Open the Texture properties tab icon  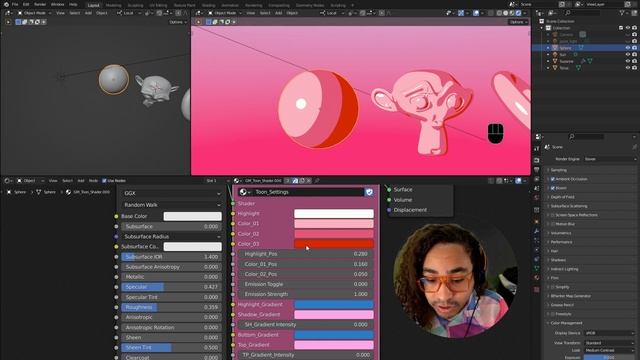[x=537, y=289]
